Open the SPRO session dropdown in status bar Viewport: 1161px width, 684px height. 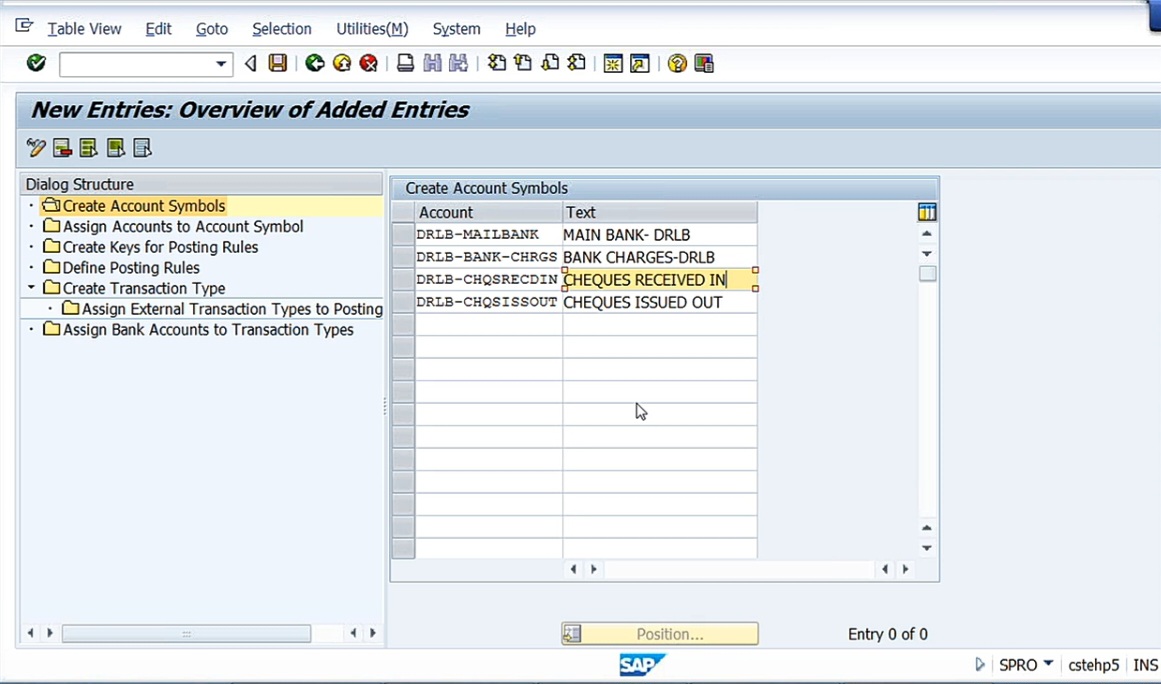[x=1048, y=663]
